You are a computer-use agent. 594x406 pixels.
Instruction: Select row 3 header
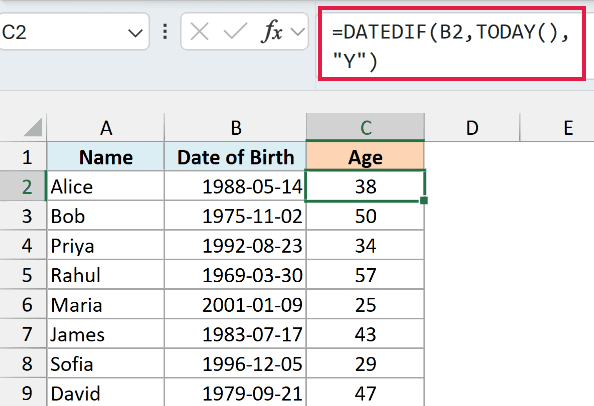23,215
